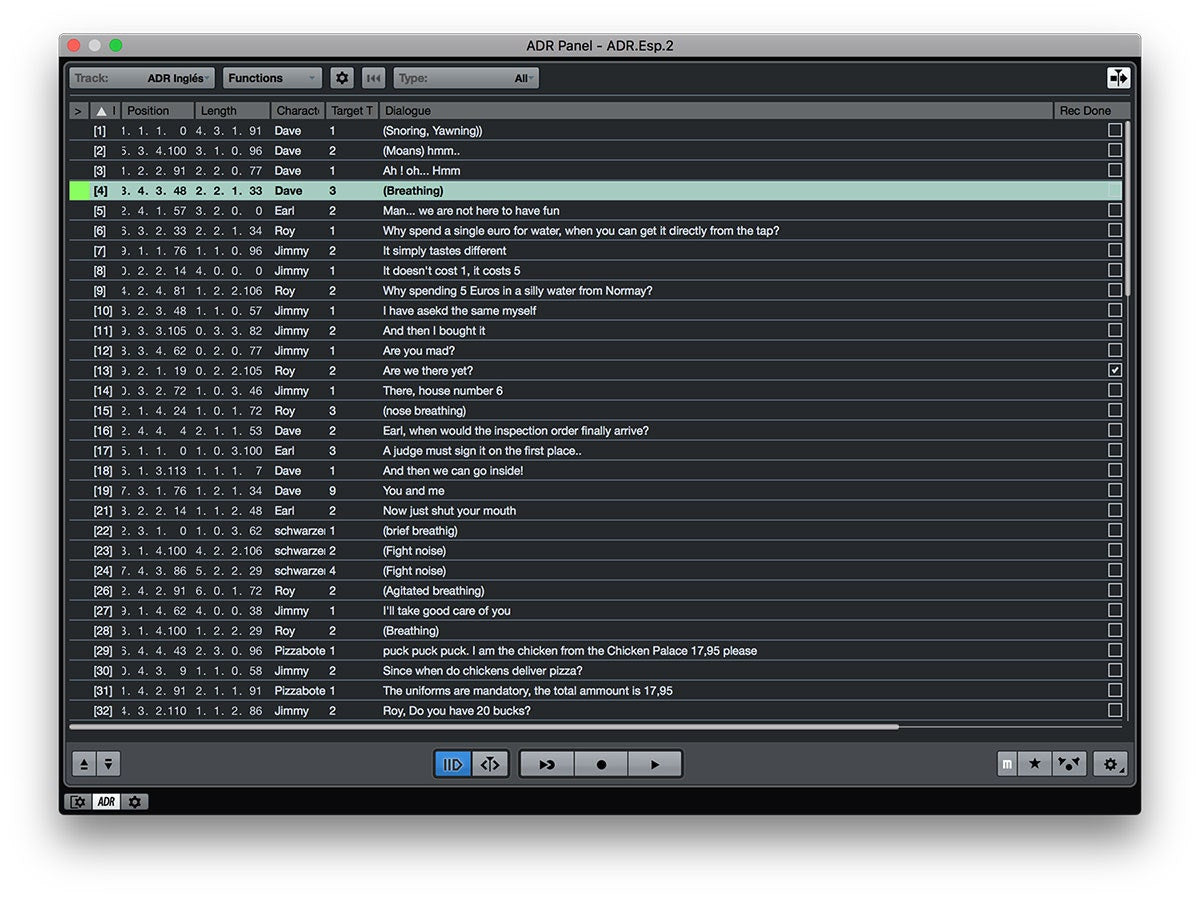Select the ADR tab at bottom left
Viewport: 1200px width, 899px height.
click(106, 802)
